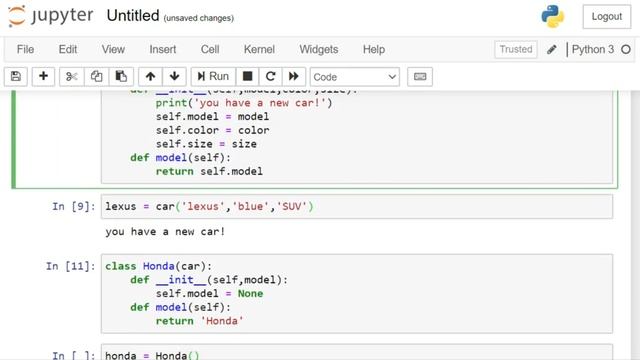
Task: Click the 'you have a new car!' output
Action: [x=165, y=232]
